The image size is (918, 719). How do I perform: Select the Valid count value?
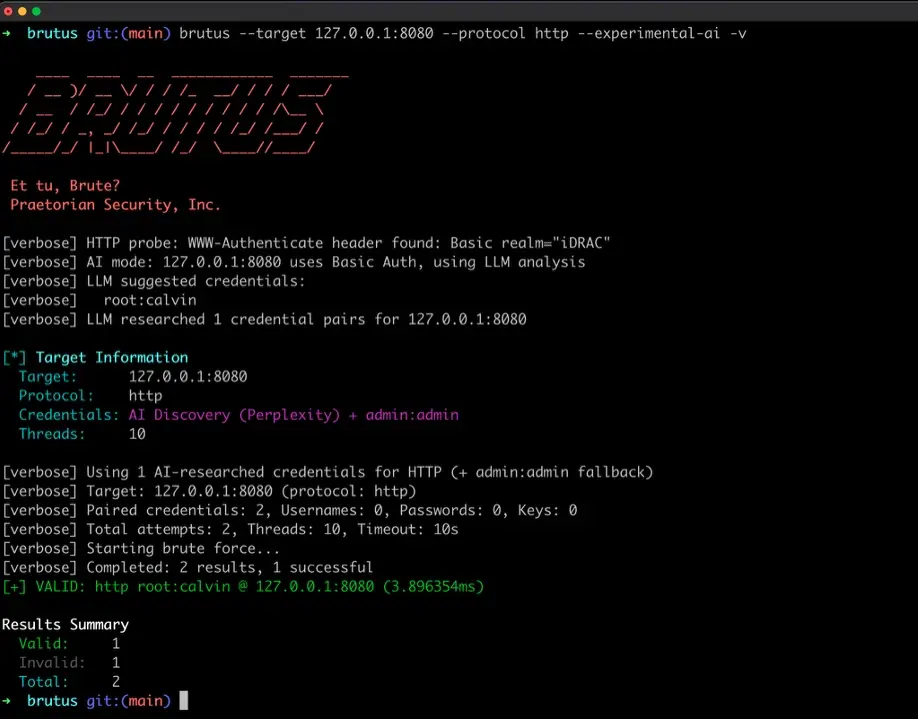click(x=115, y=643)
